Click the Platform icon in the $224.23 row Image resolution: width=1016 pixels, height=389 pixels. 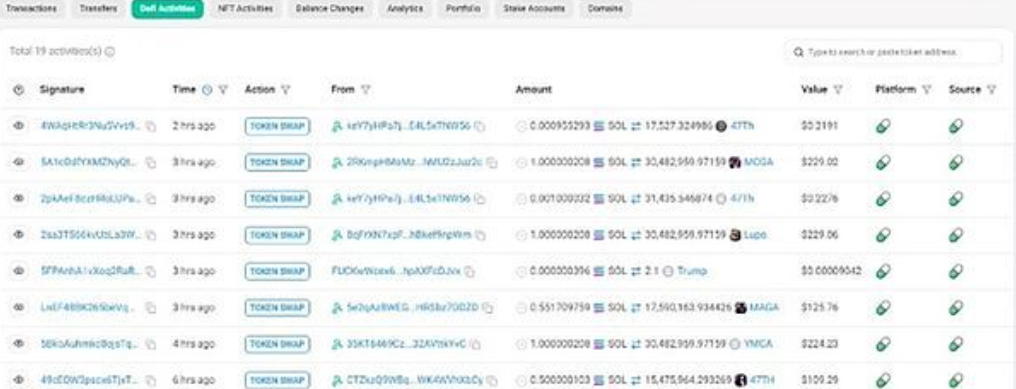(x=883, y=344)
